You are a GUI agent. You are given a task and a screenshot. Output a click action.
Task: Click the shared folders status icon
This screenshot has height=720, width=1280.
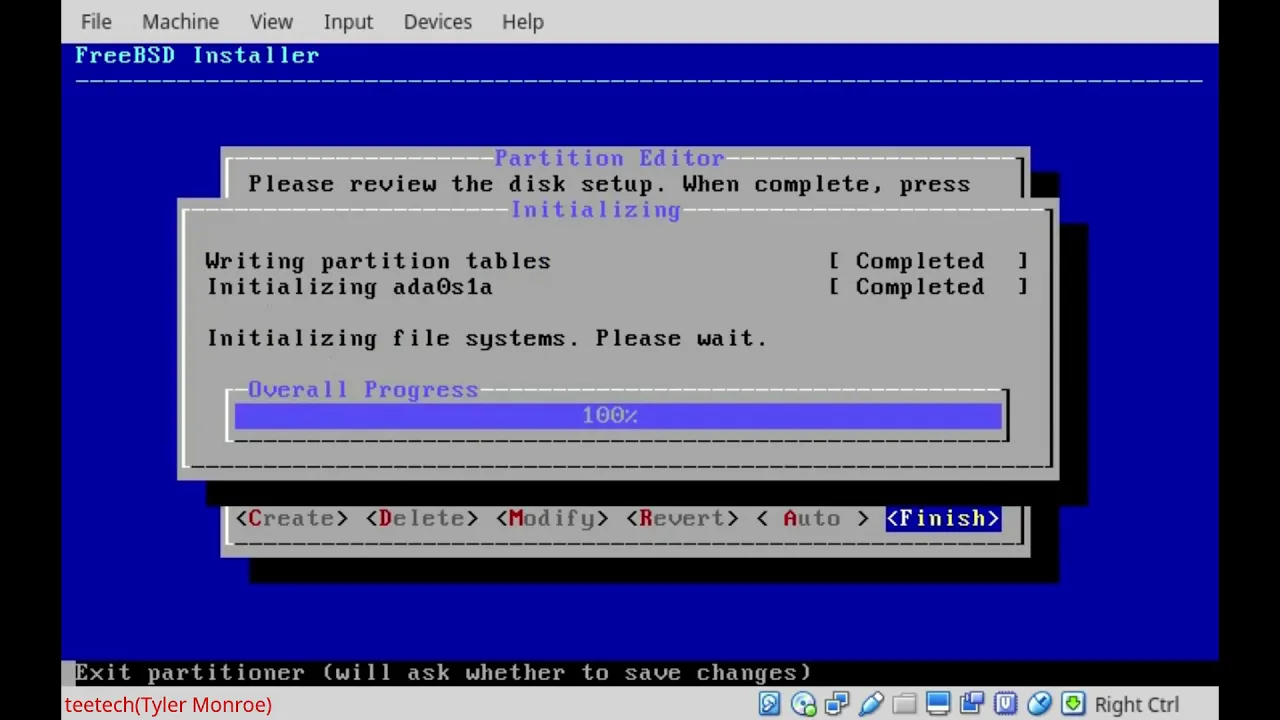click(x=904, y=704)
